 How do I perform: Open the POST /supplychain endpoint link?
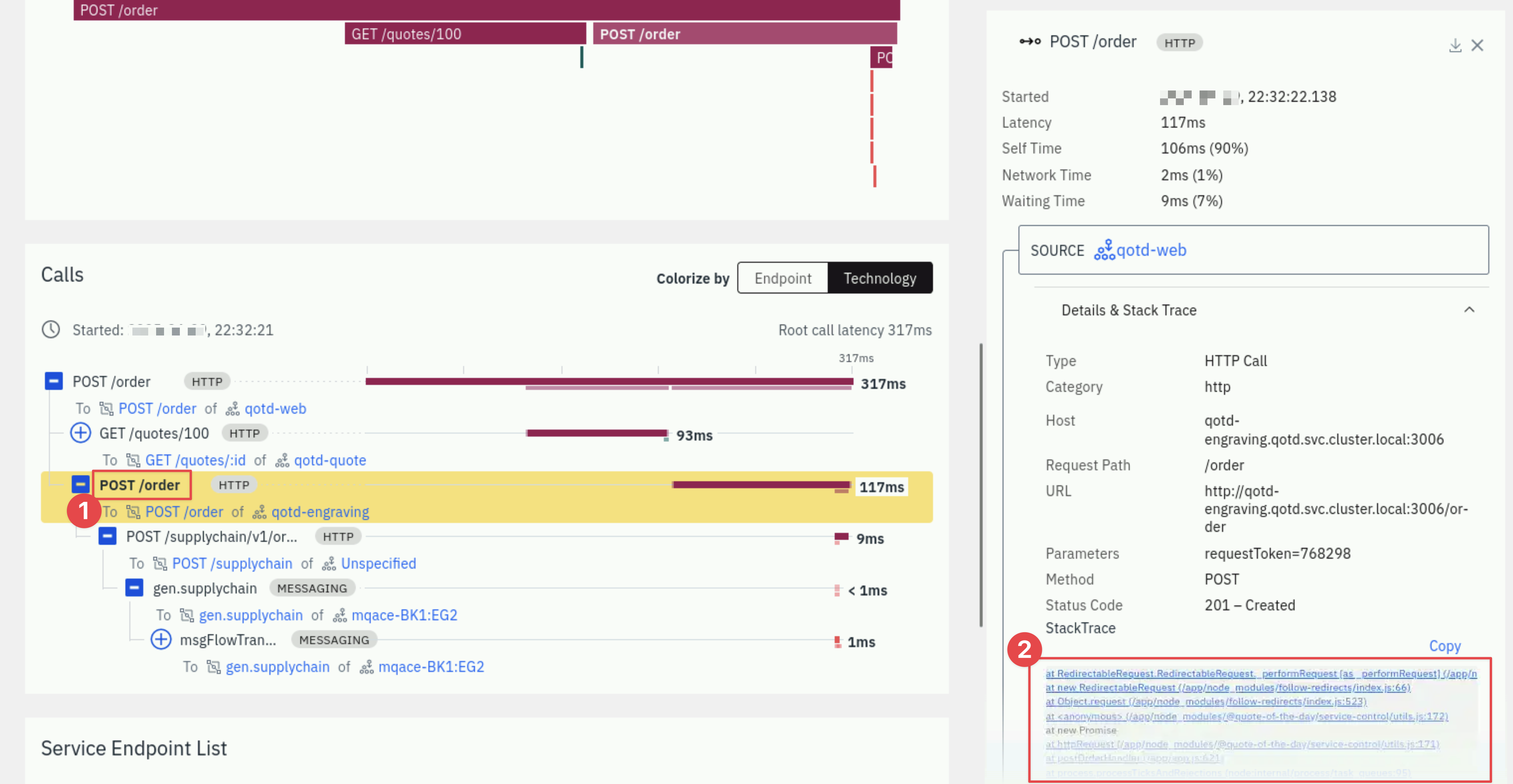[232, 563]
